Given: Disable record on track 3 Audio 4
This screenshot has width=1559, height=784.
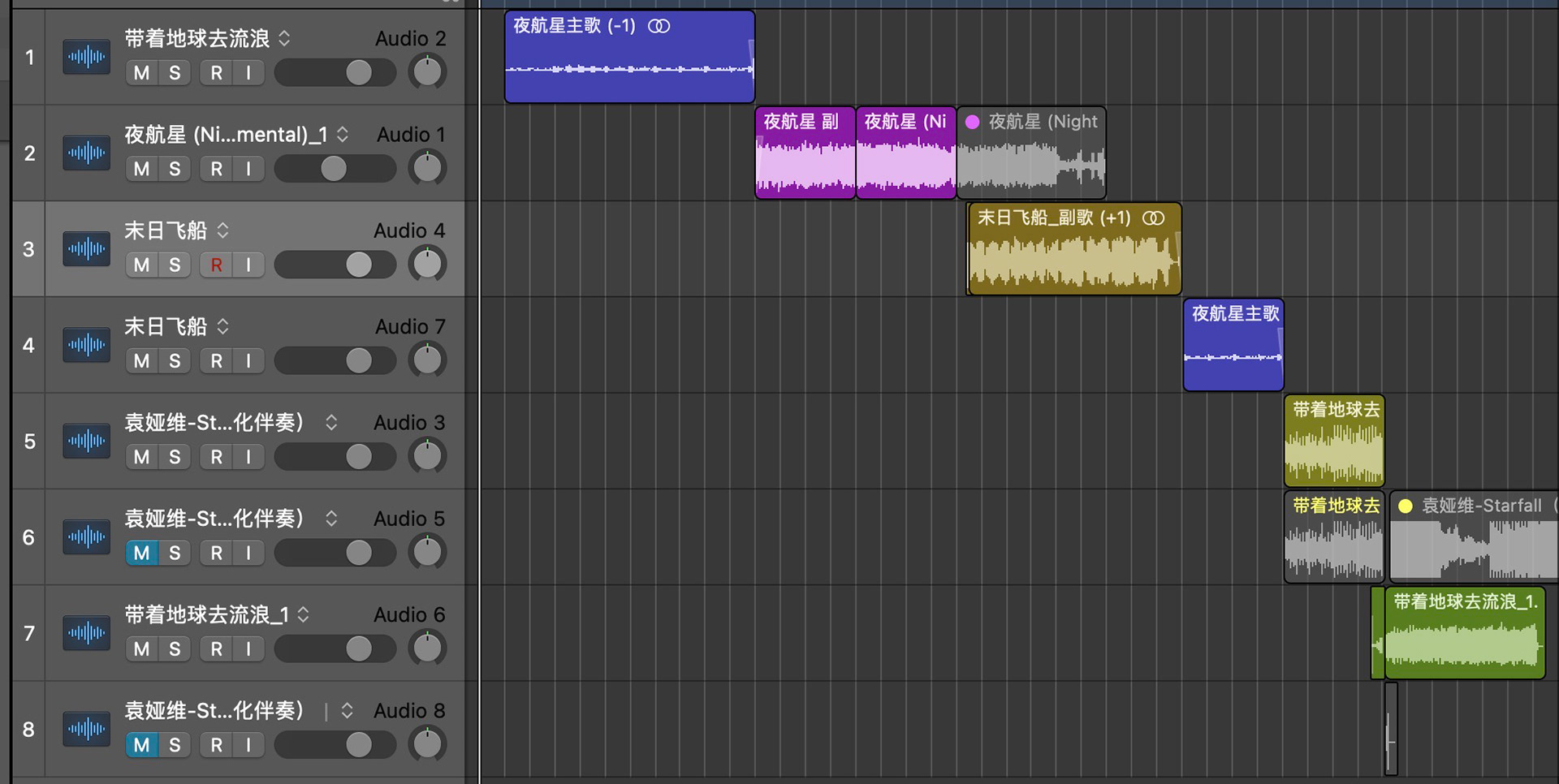Looking at the screenshot, I should coord(216,265).
